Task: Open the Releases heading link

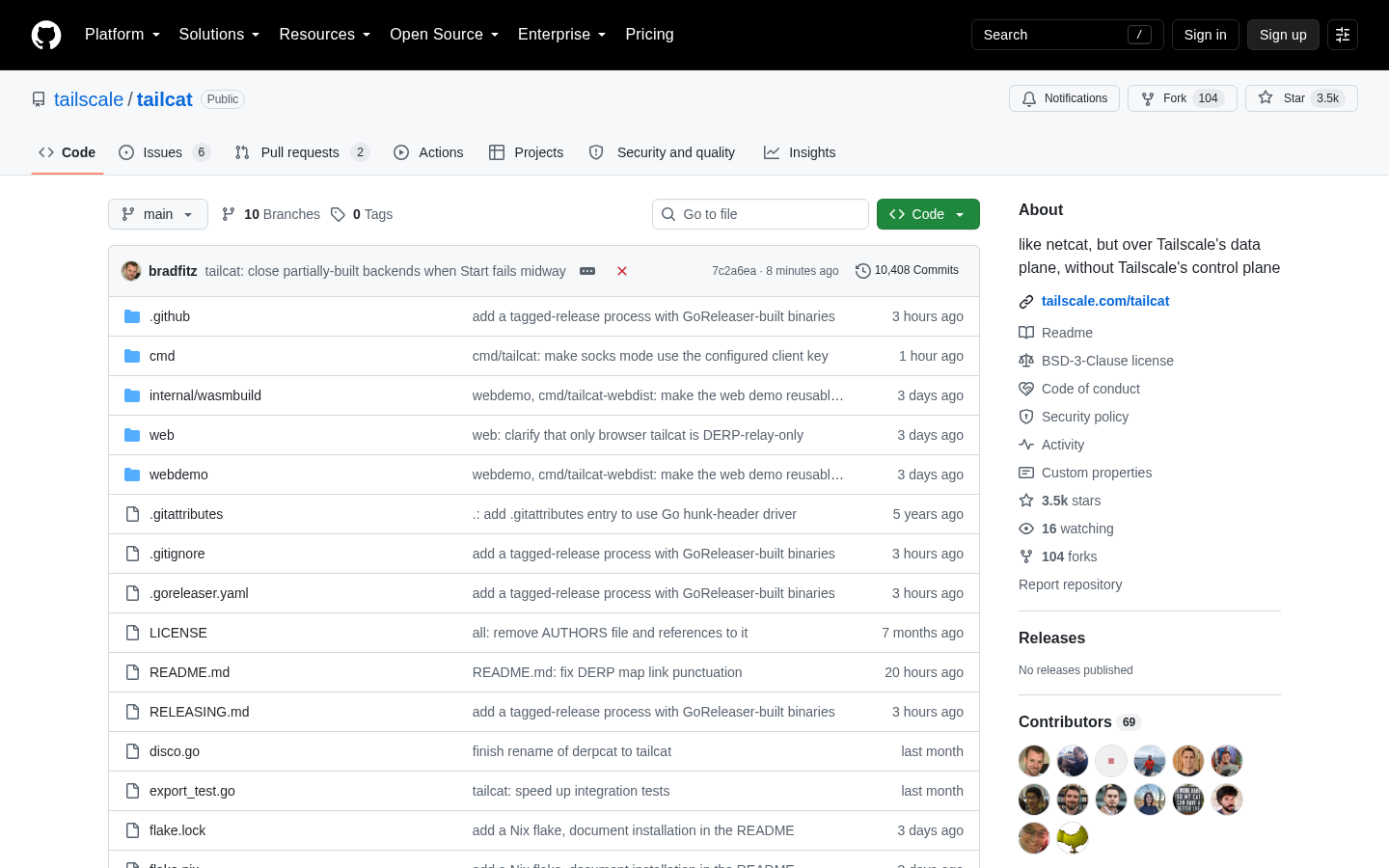Action: 1051,638
